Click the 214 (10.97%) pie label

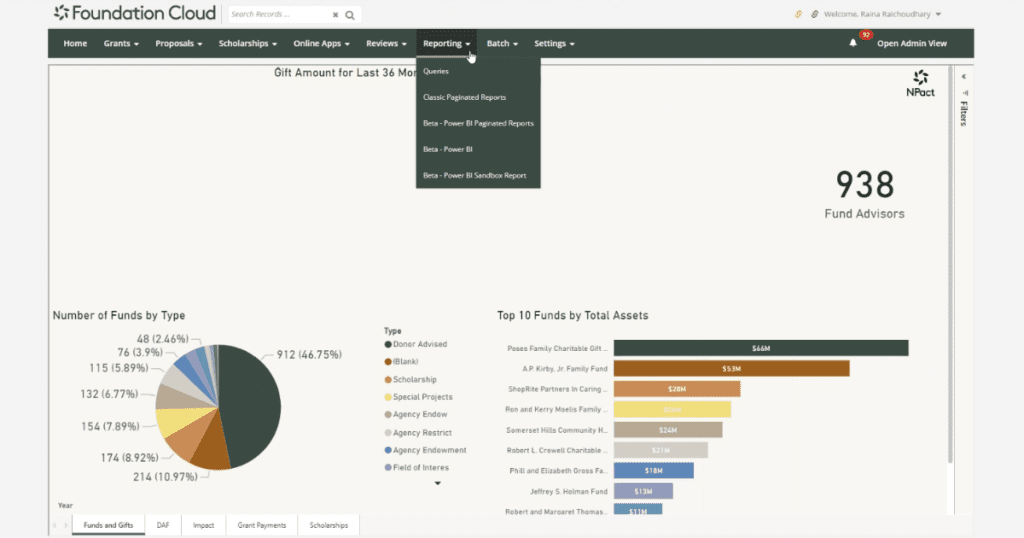pyautogui.click(x=165, y=477)
